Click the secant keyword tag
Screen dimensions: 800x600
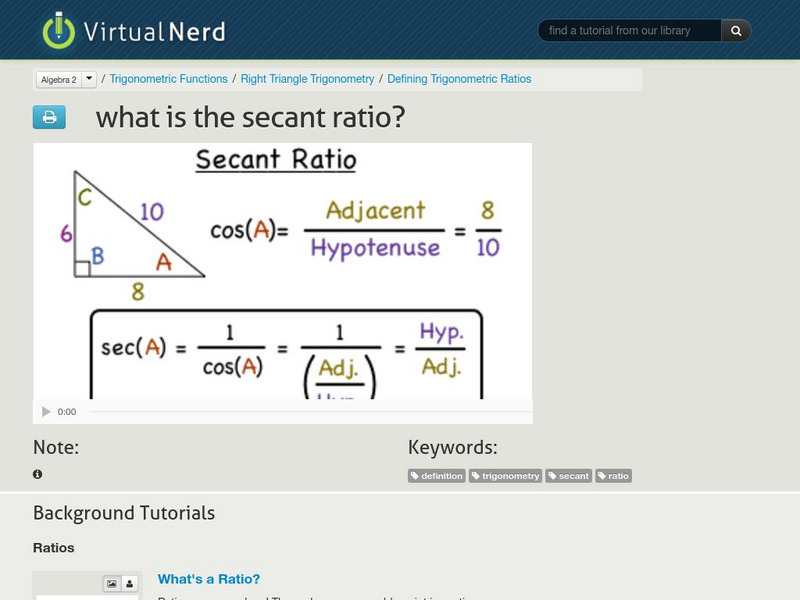(569, 476)
